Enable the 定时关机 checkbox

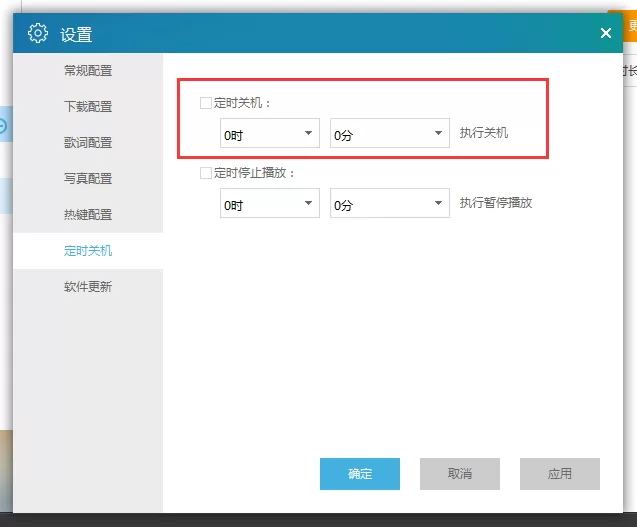tap(206, 103)
